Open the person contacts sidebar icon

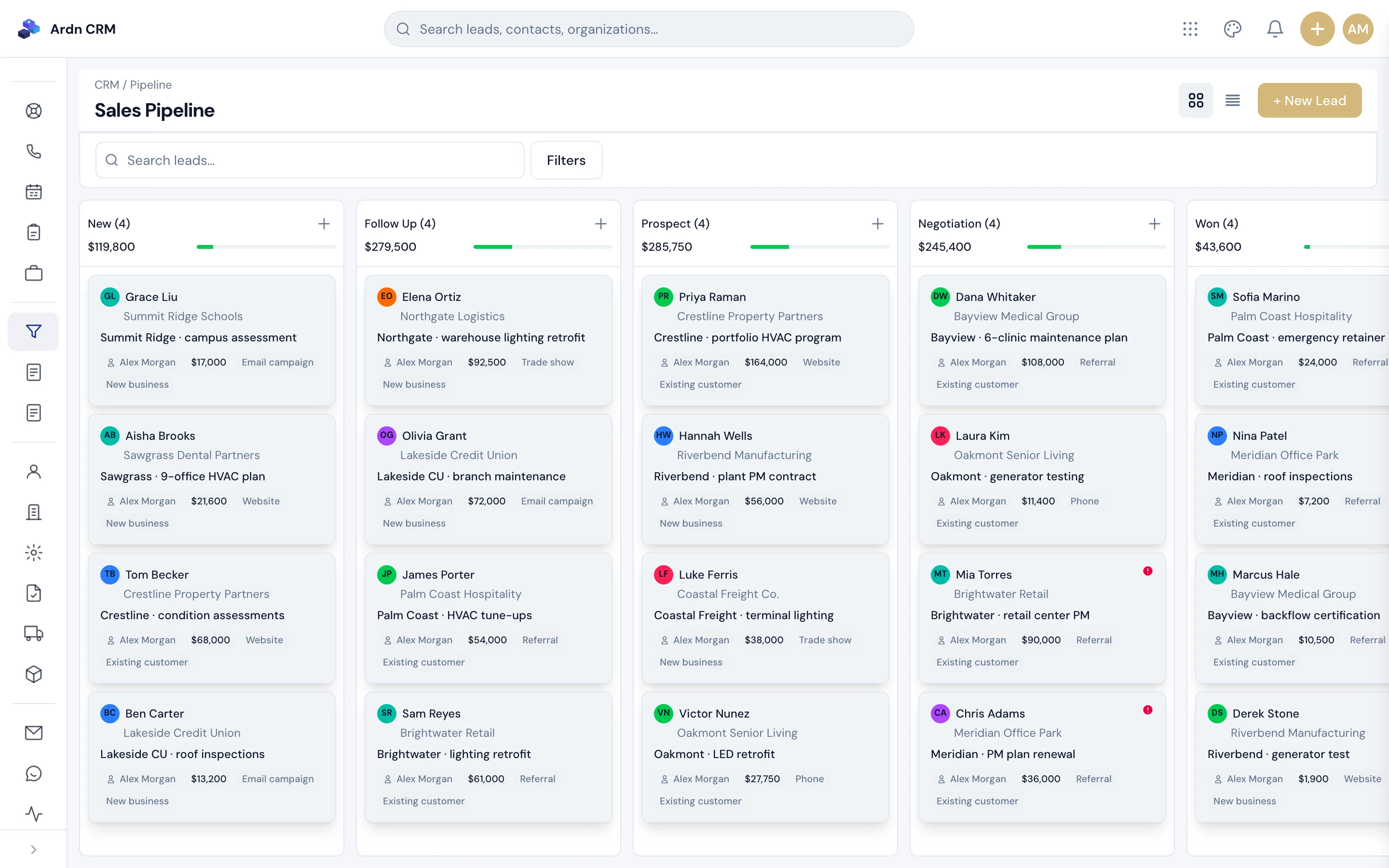coord(33,472)
